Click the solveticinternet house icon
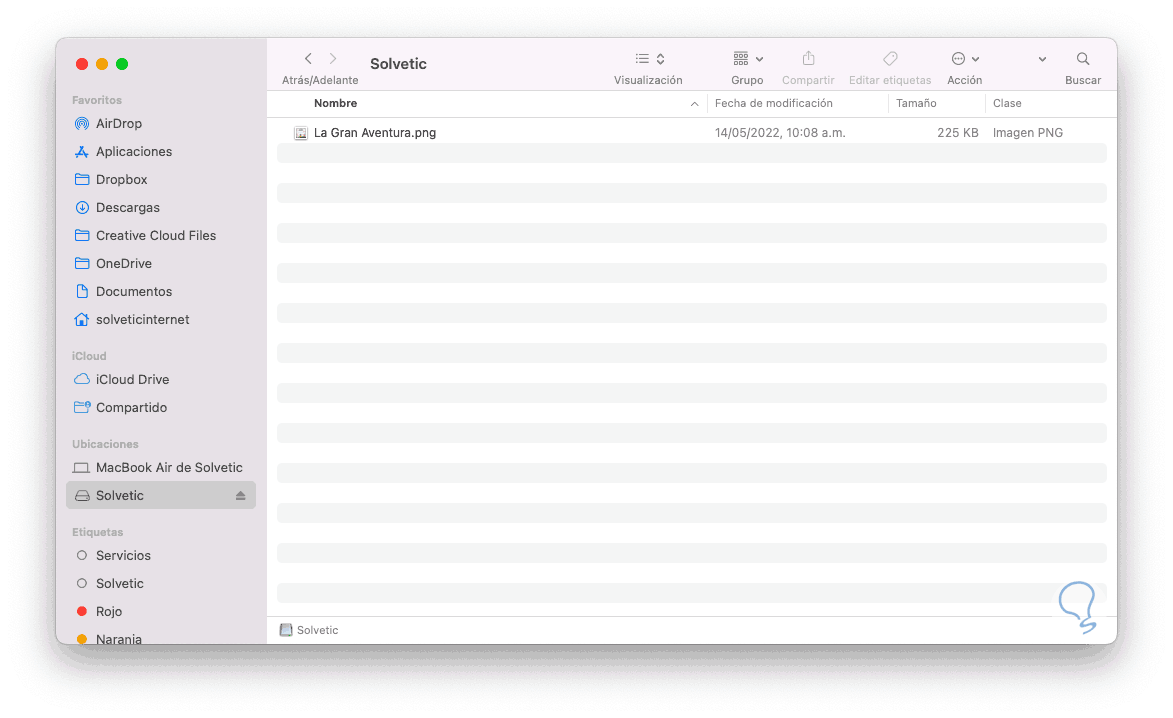 [x=82, y=319]
